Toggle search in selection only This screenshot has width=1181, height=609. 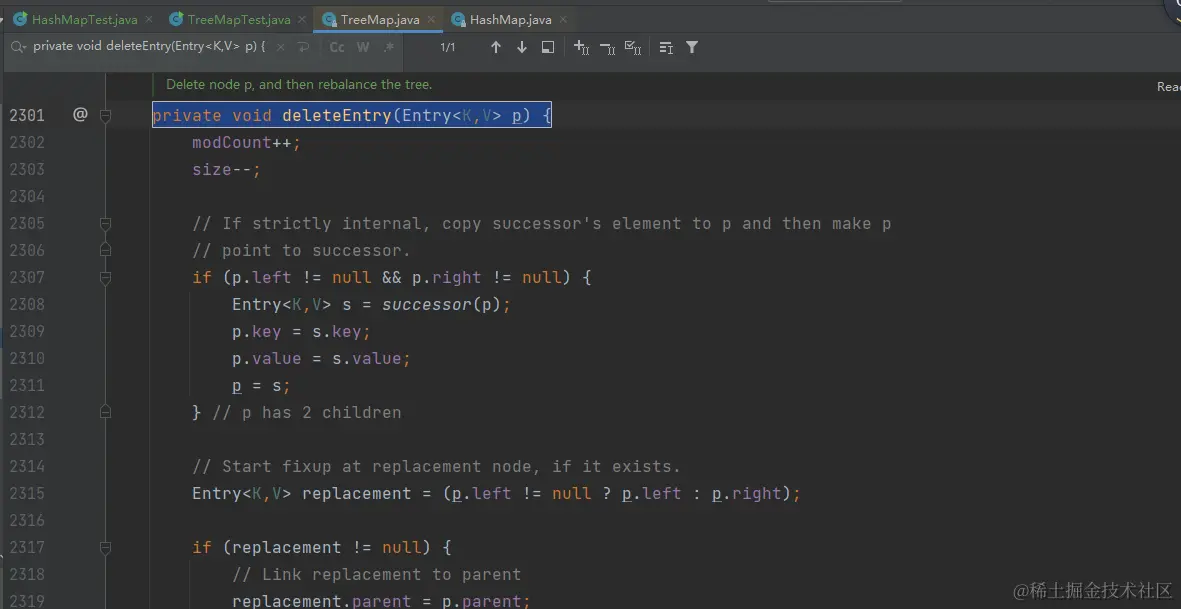coord(666,47)
